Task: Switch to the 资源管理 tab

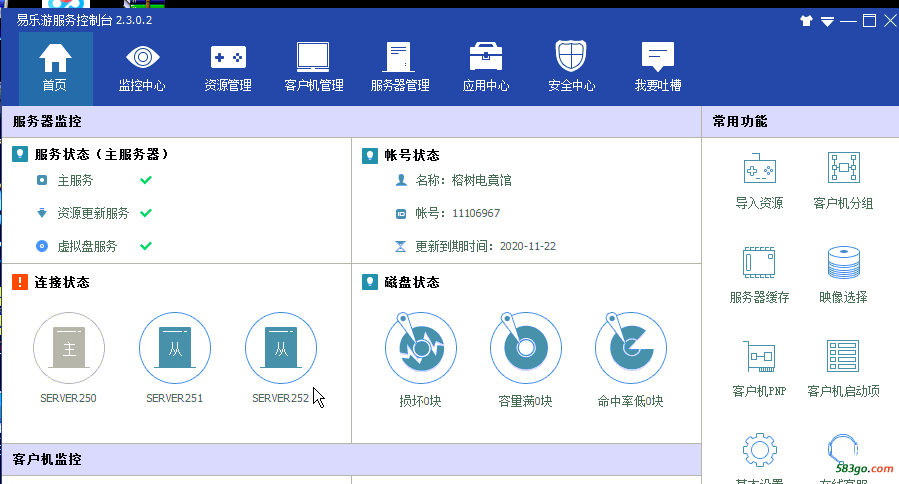Action: [228, 67]
